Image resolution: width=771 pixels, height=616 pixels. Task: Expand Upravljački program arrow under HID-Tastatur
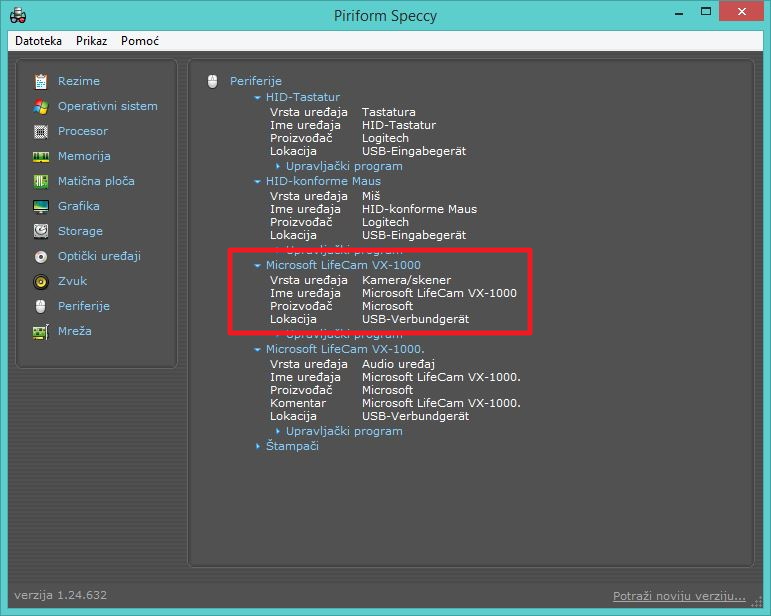(x=278, y=166)
